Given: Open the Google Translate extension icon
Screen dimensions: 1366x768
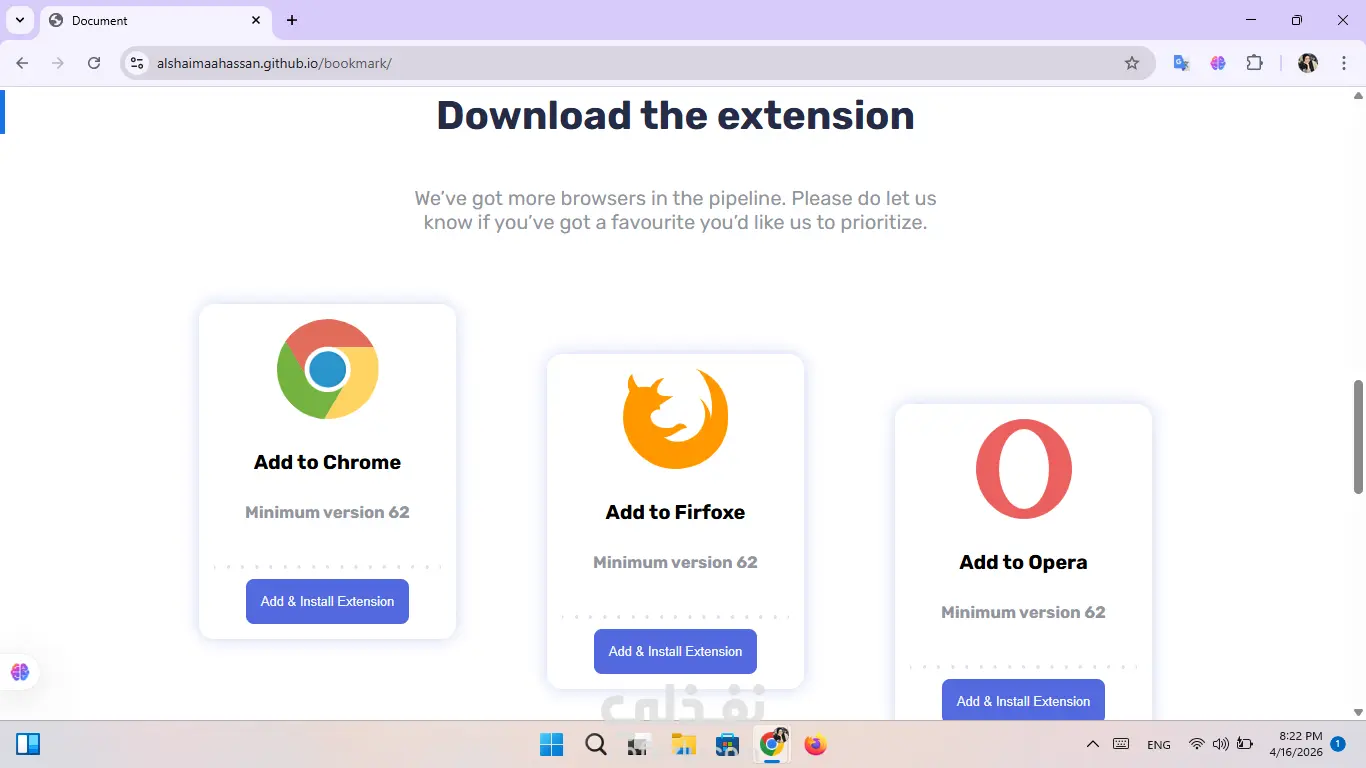Looking at the screenshot, I should (1181, 63).
